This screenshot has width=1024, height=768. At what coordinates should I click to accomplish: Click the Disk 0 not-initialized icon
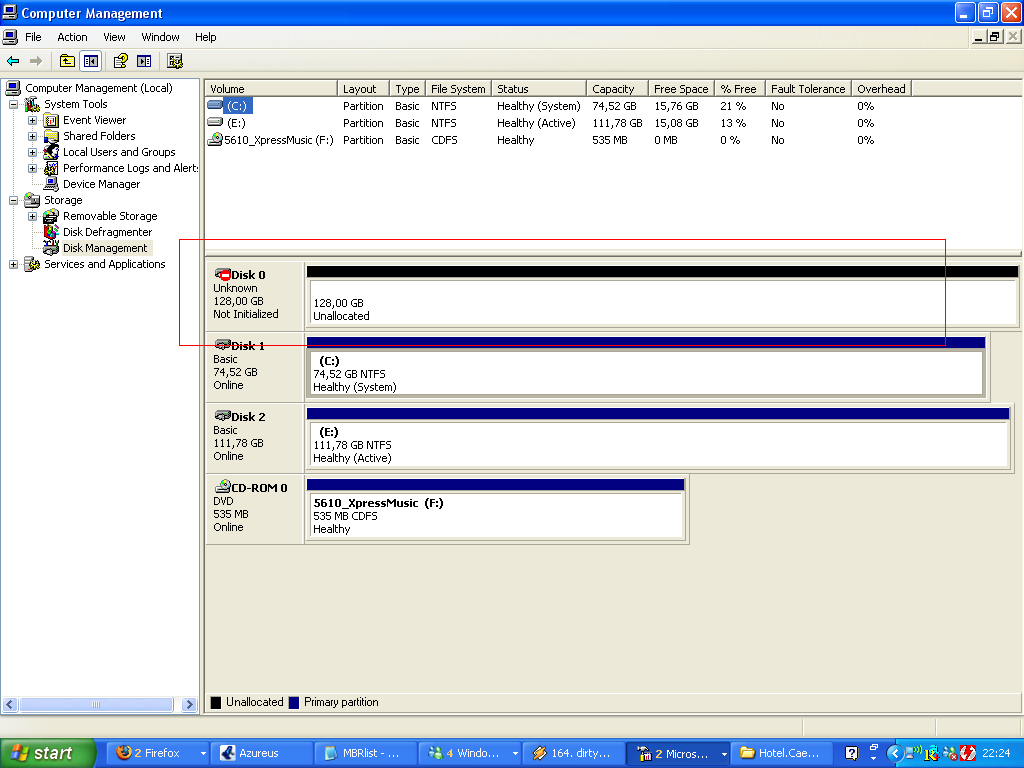click(x=222, y=274)
